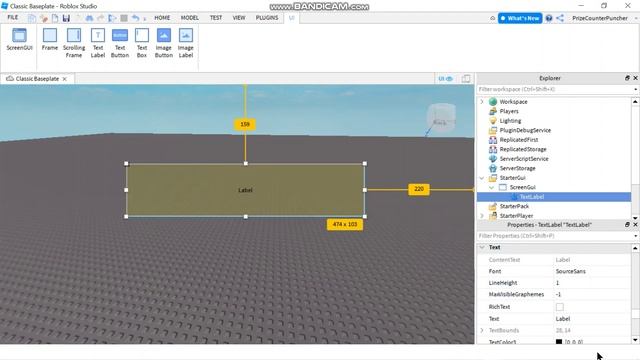This screenshot has width=640, height=360.
Task: Select ReplicatedStorage in Explorer
Action: (x=523, y=149)
